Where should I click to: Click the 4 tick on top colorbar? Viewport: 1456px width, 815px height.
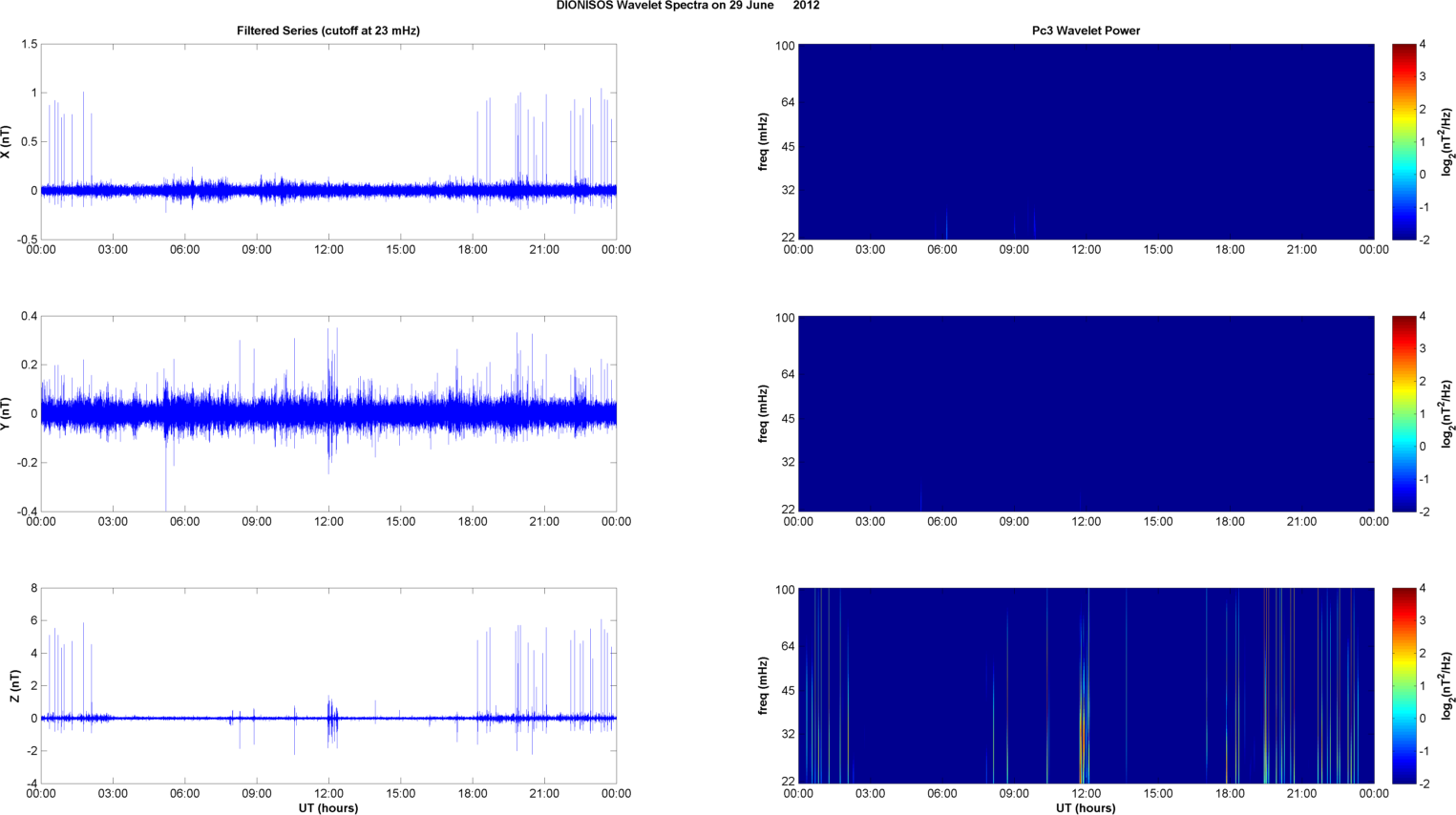click(x=1423, y=44)
